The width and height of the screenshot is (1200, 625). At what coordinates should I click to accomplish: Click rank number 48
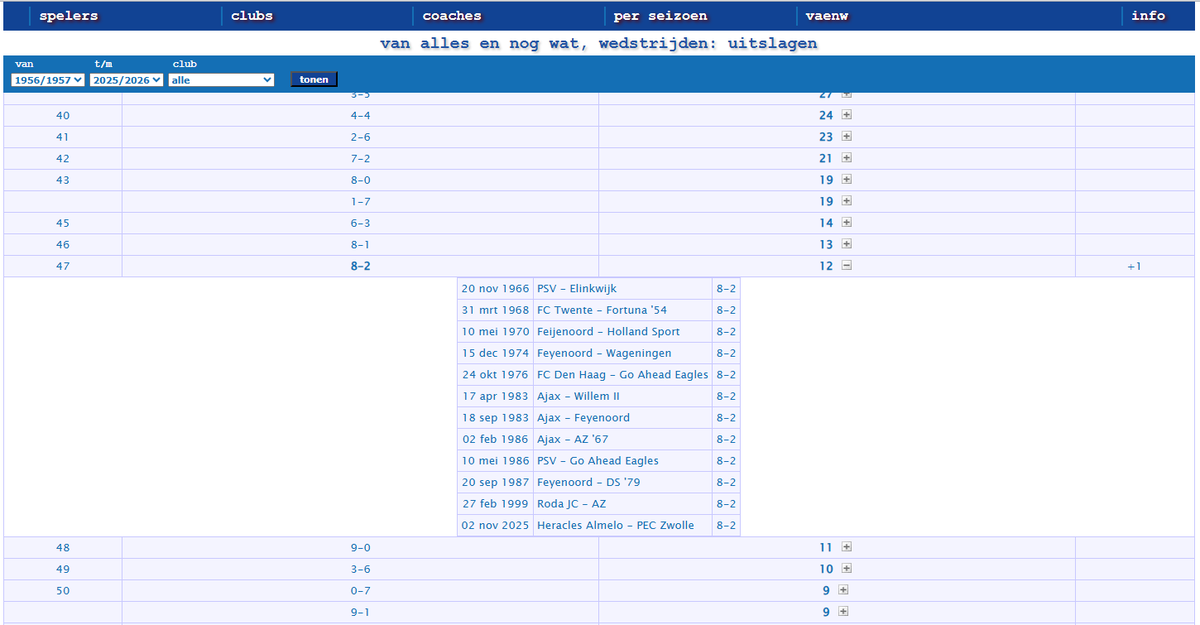[62, 547]
